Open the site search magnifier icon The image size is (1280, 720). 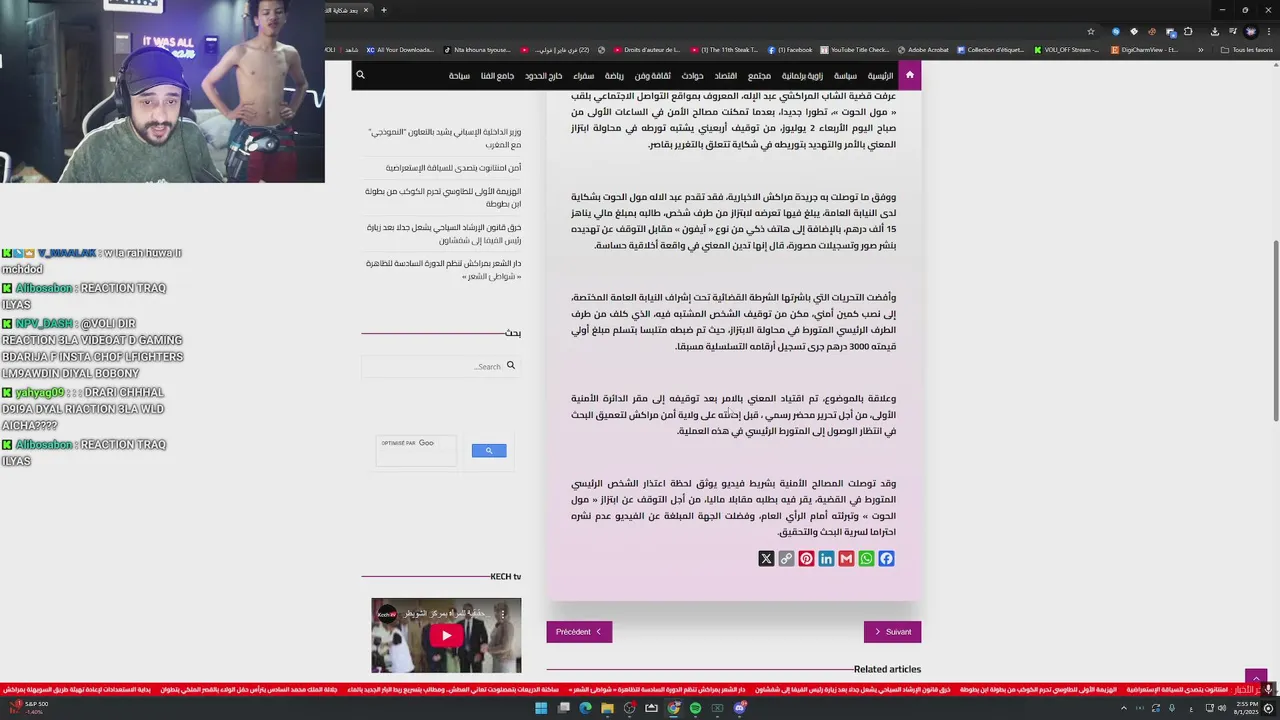(360, 75)
